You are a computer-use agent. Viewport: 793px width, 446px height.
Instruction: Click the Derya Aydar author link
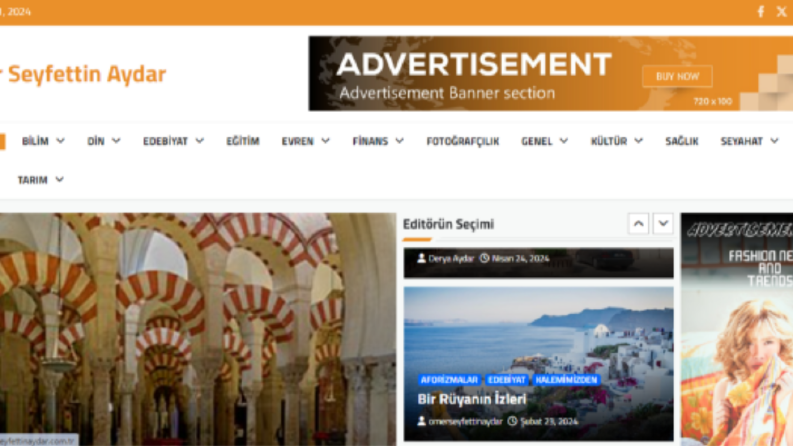point(451,258)
